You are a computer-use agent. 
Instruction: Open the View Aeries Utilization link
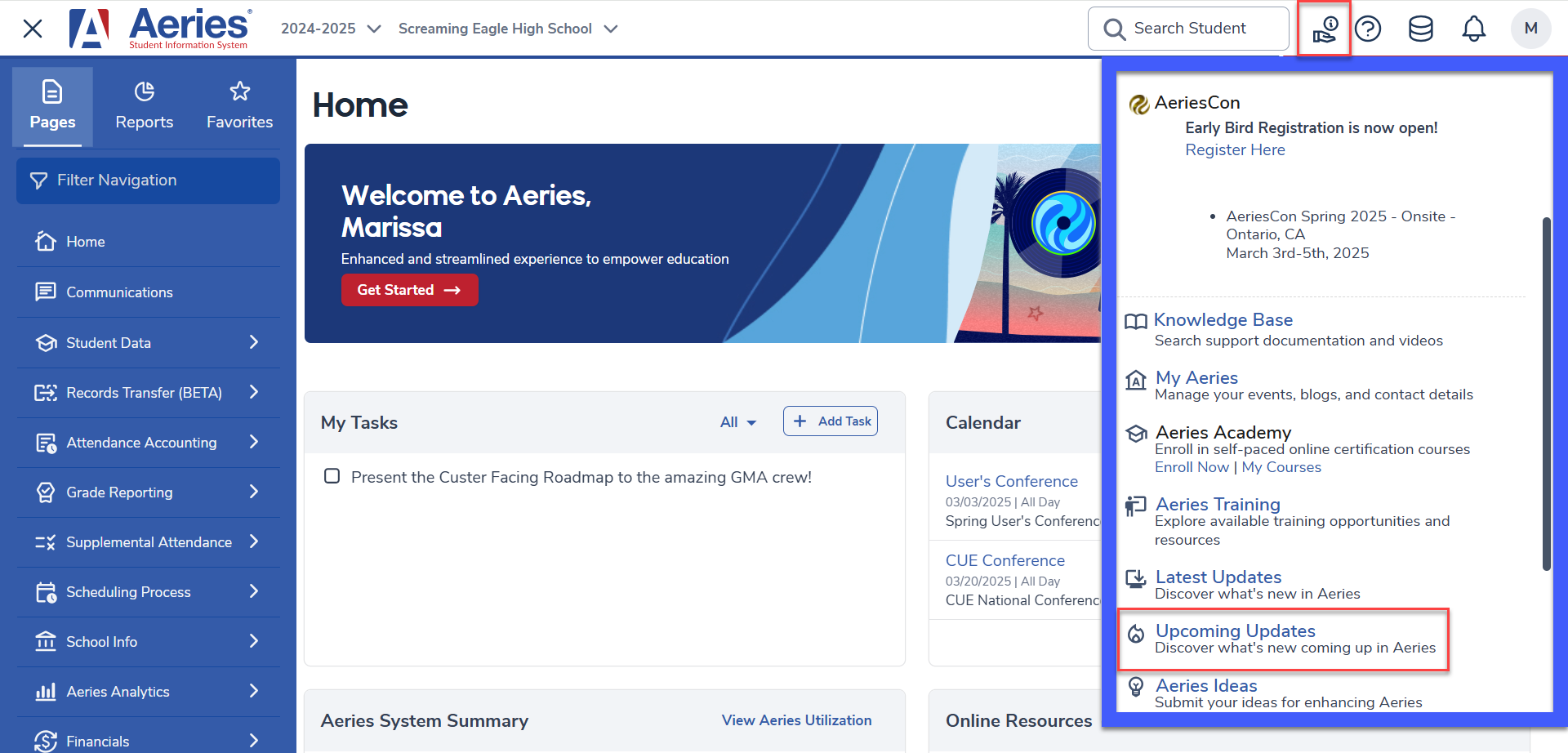pos(797,720)
